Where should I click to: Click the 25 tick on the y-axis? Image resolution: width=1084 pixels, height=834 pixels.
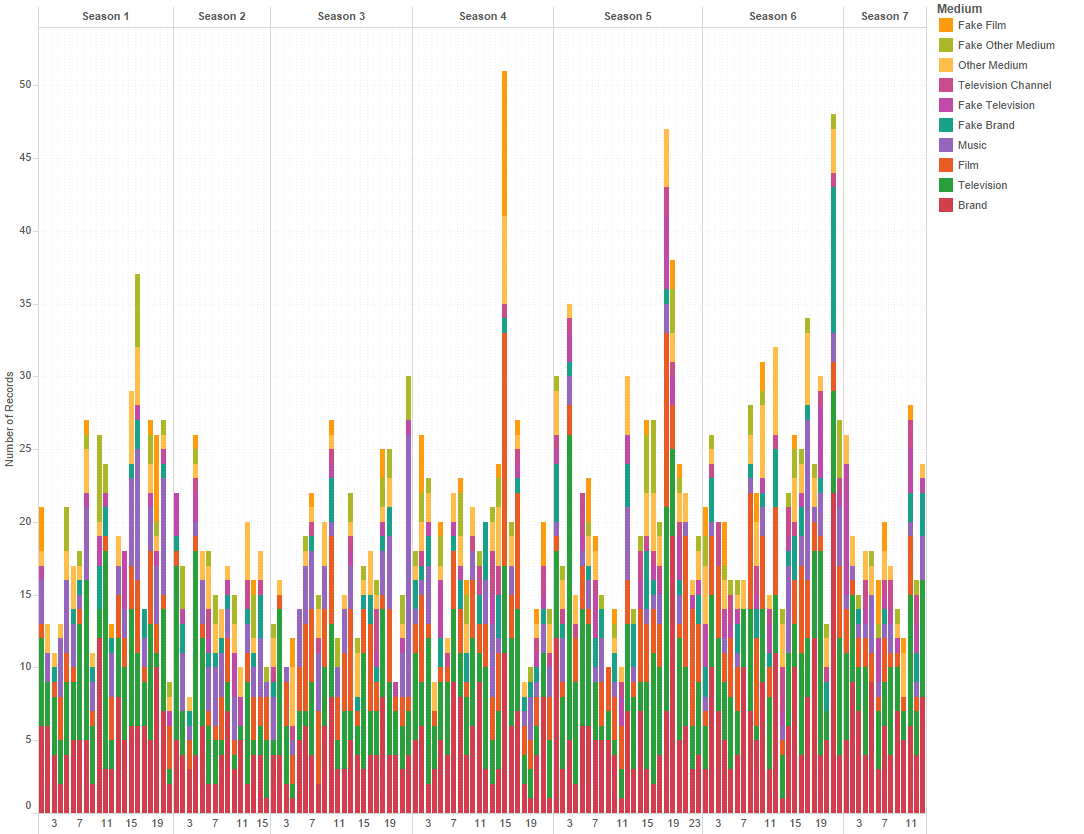[26, 449]
